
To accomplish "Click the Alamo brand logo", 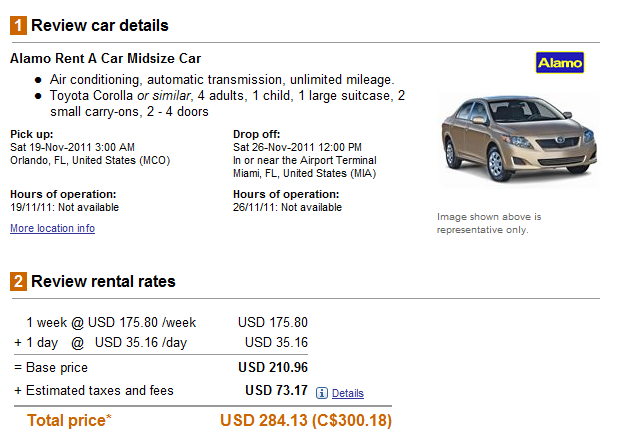I will point(559,63).
